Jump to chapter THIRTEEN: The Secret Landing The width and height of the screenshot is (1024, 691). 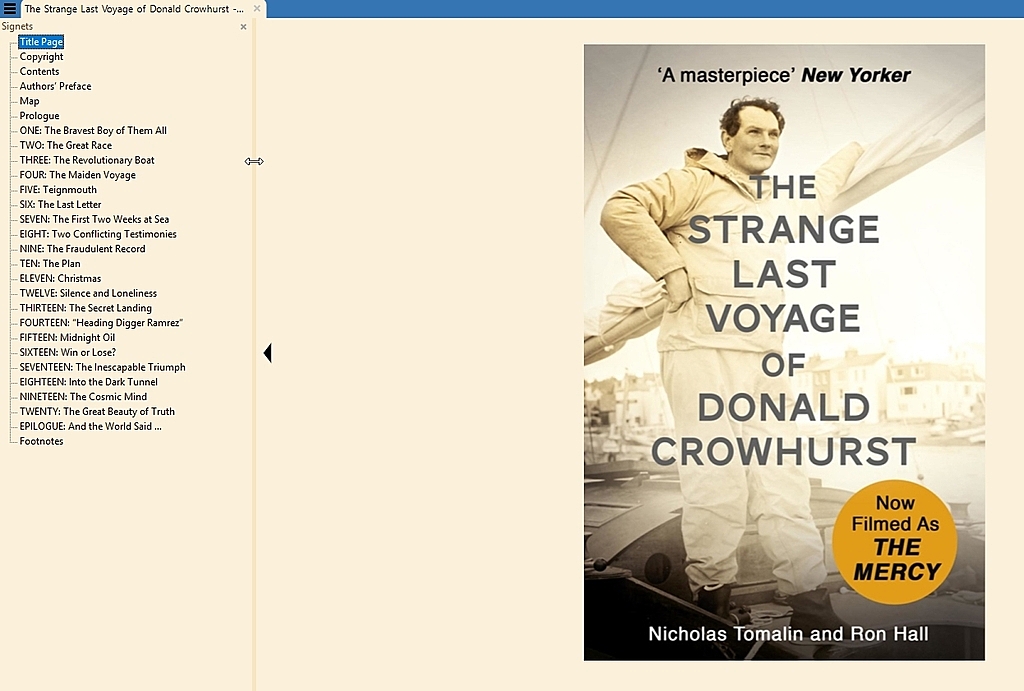click(86, 308)
